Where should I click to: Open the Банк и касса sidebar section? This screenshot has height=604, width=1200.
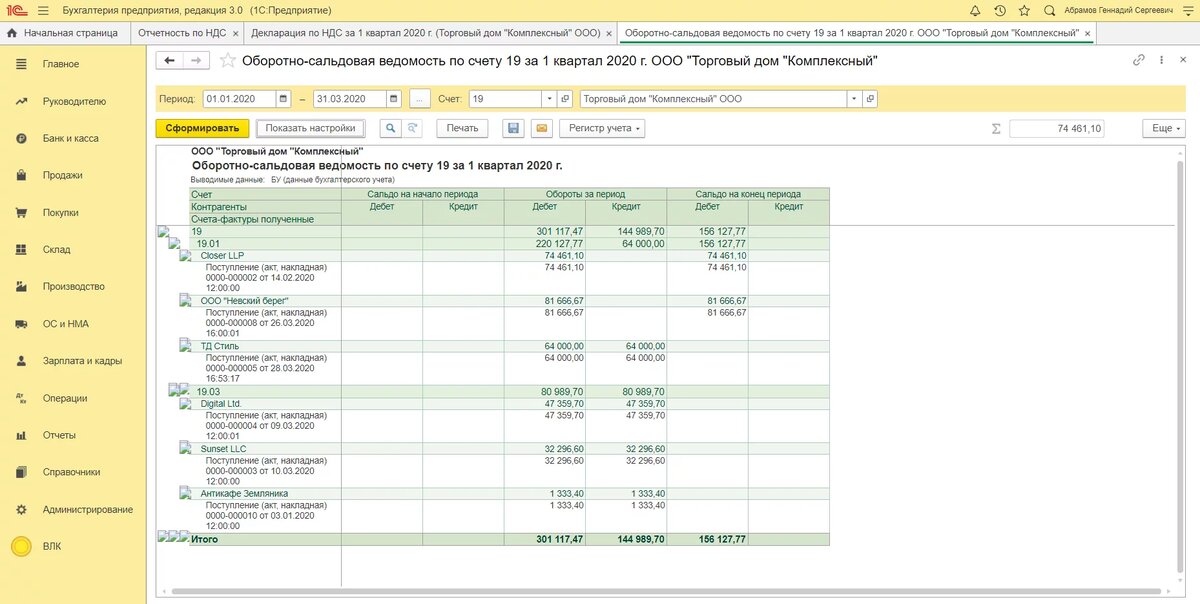tap(70, 138)
